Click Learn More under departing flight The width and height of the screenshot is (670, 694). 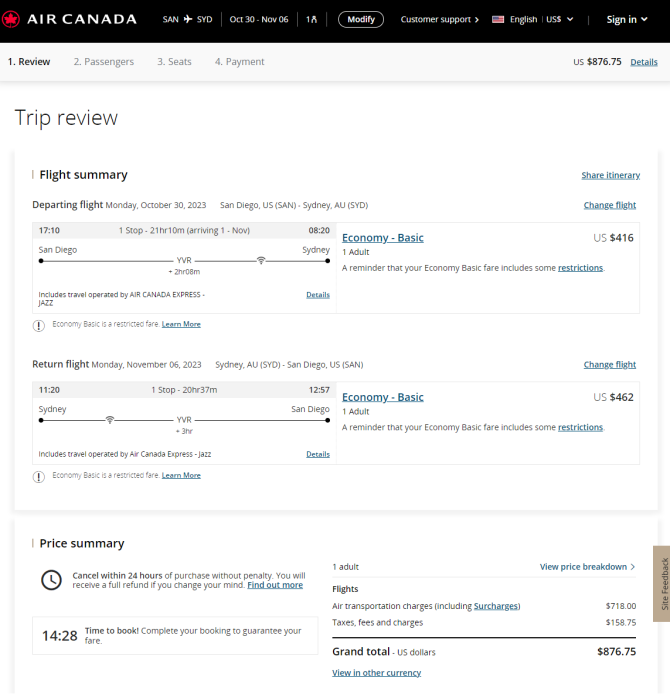[181, 324]
